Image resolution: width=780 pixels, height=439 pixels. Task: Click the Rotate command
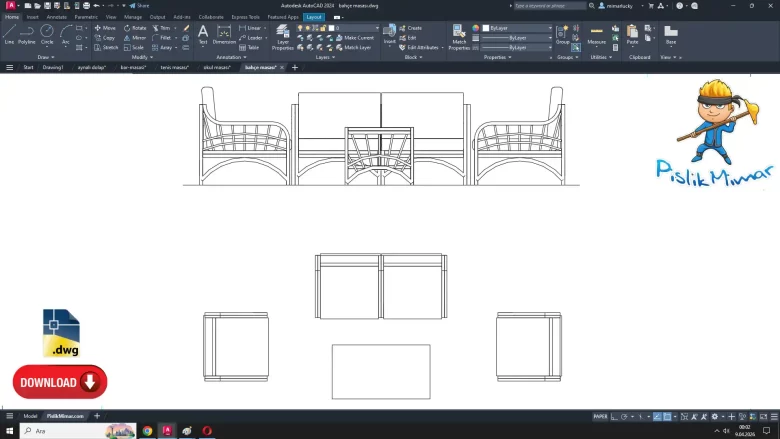[135, 28]
